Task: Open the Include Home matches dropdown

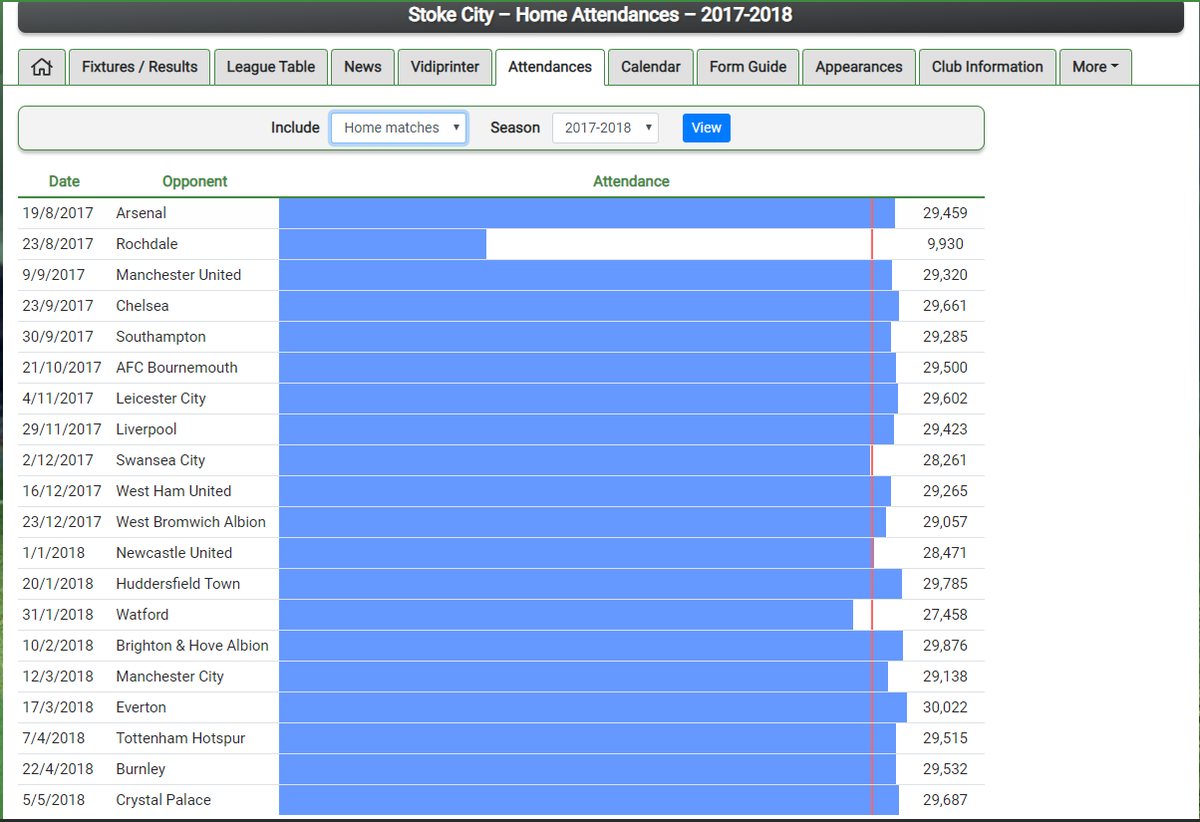Action: pos(399,128)
